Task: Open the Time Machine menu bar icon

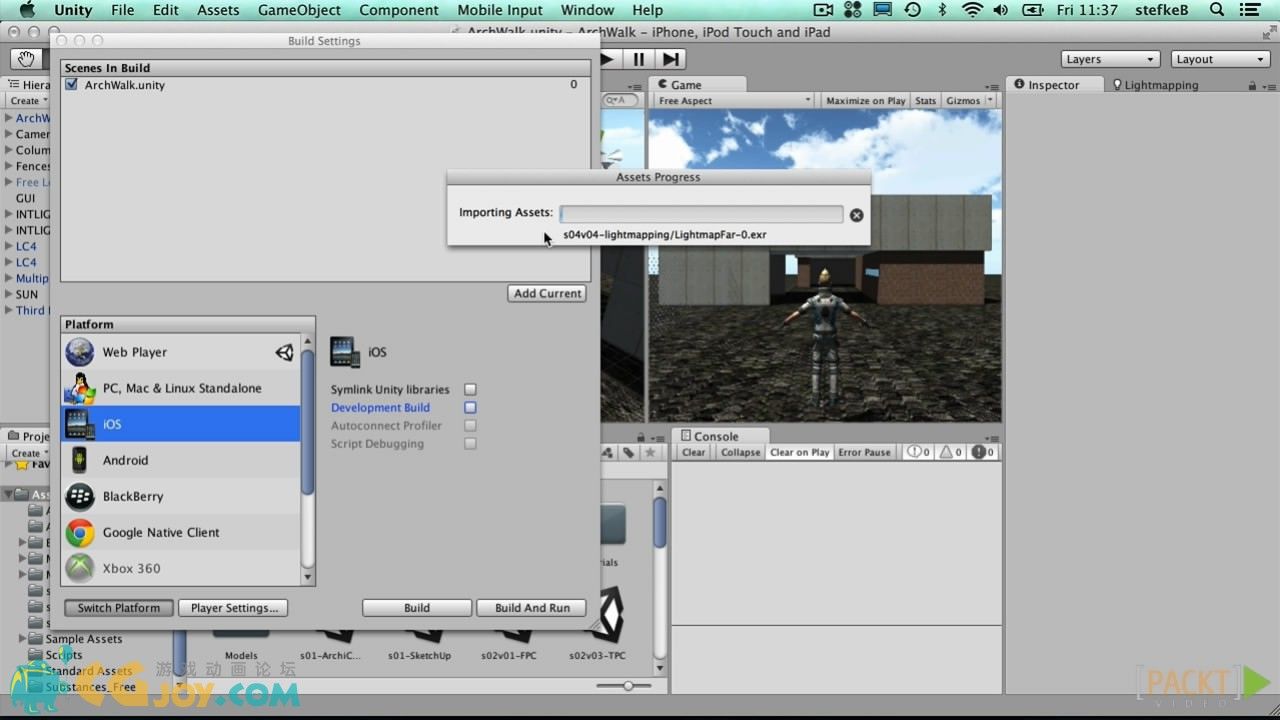Action: click(912, 10)
